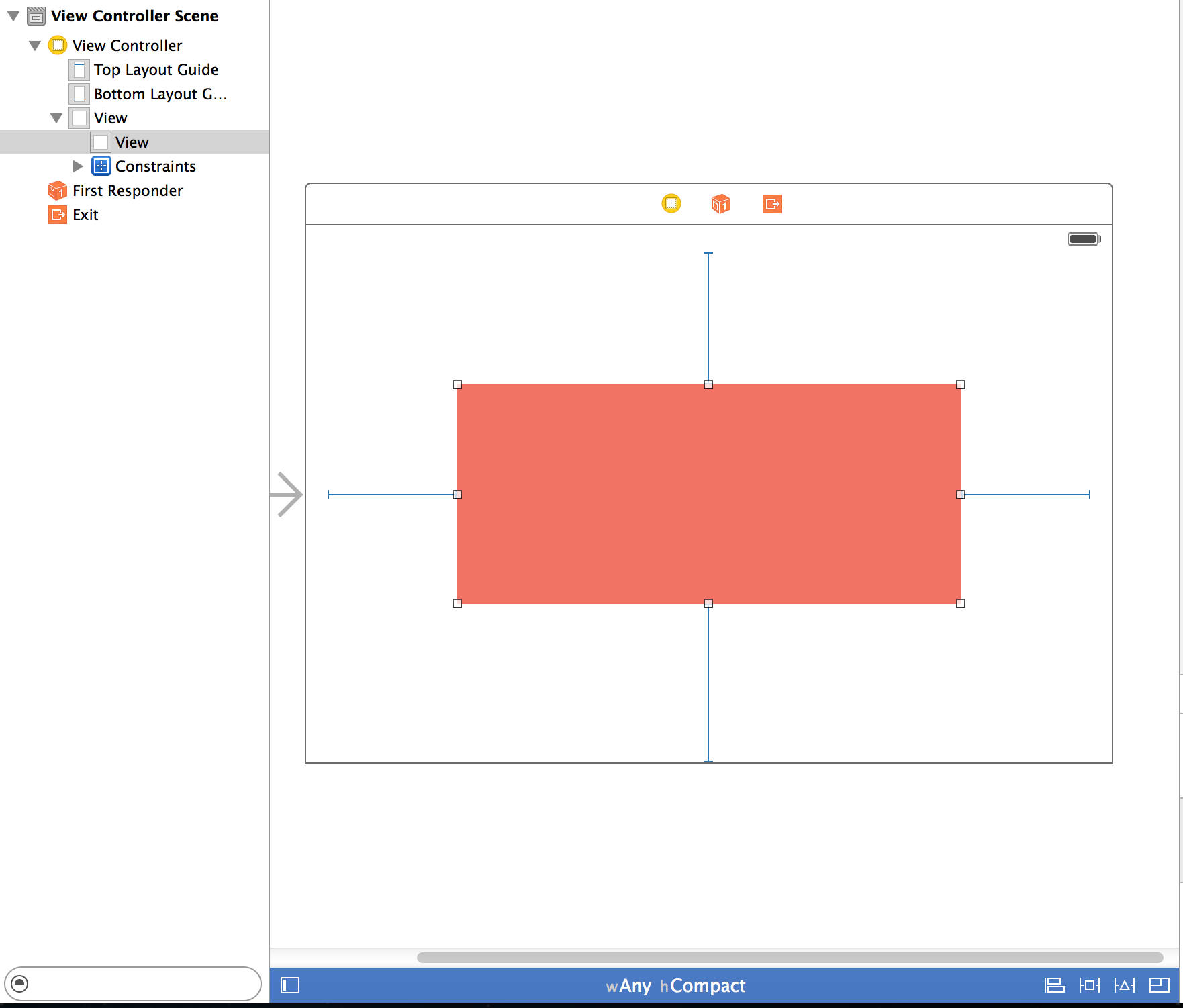Screen dimensions: 1183x1008
Task: Select the First Responder cube above the canvas
Action: click(721, 203)
